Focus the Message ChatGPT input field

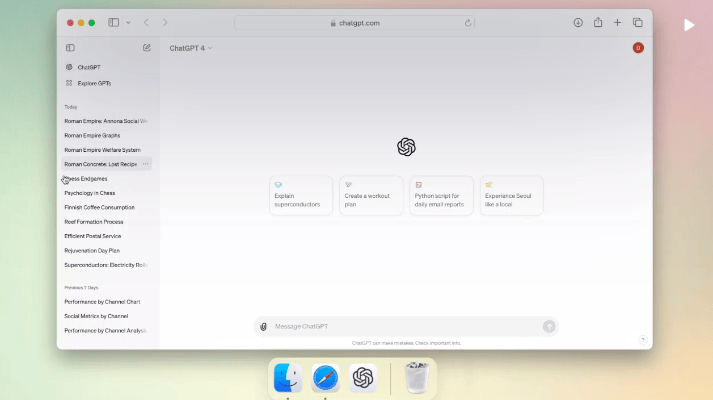pyautogui.click(x=405, y=326)
